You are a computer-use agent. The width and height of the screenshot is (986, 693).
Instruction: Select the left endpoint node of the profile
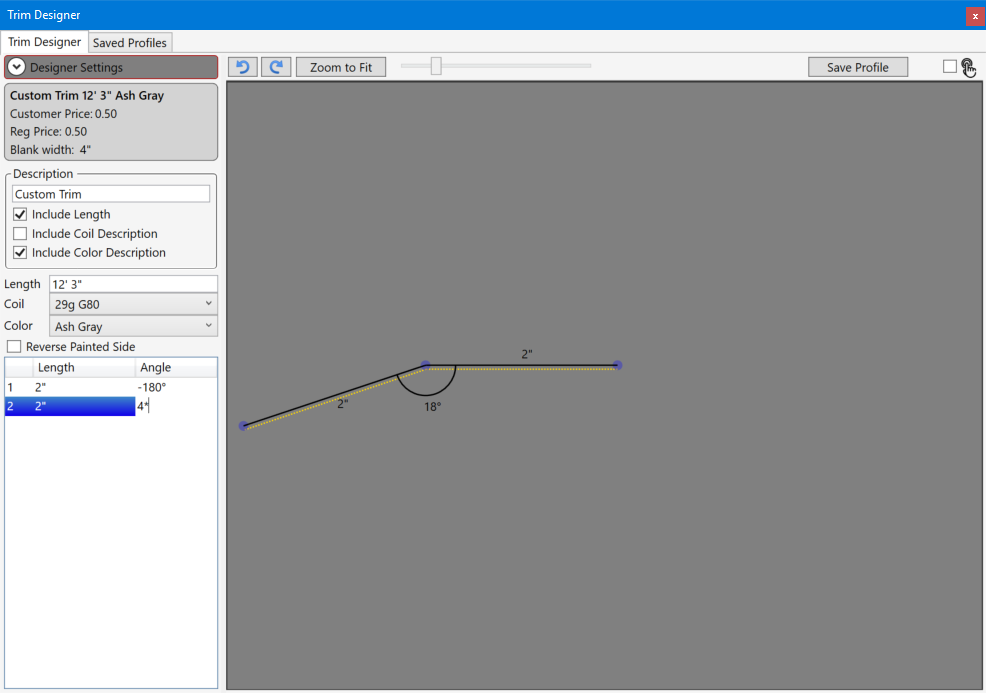(x=243, y=426)
